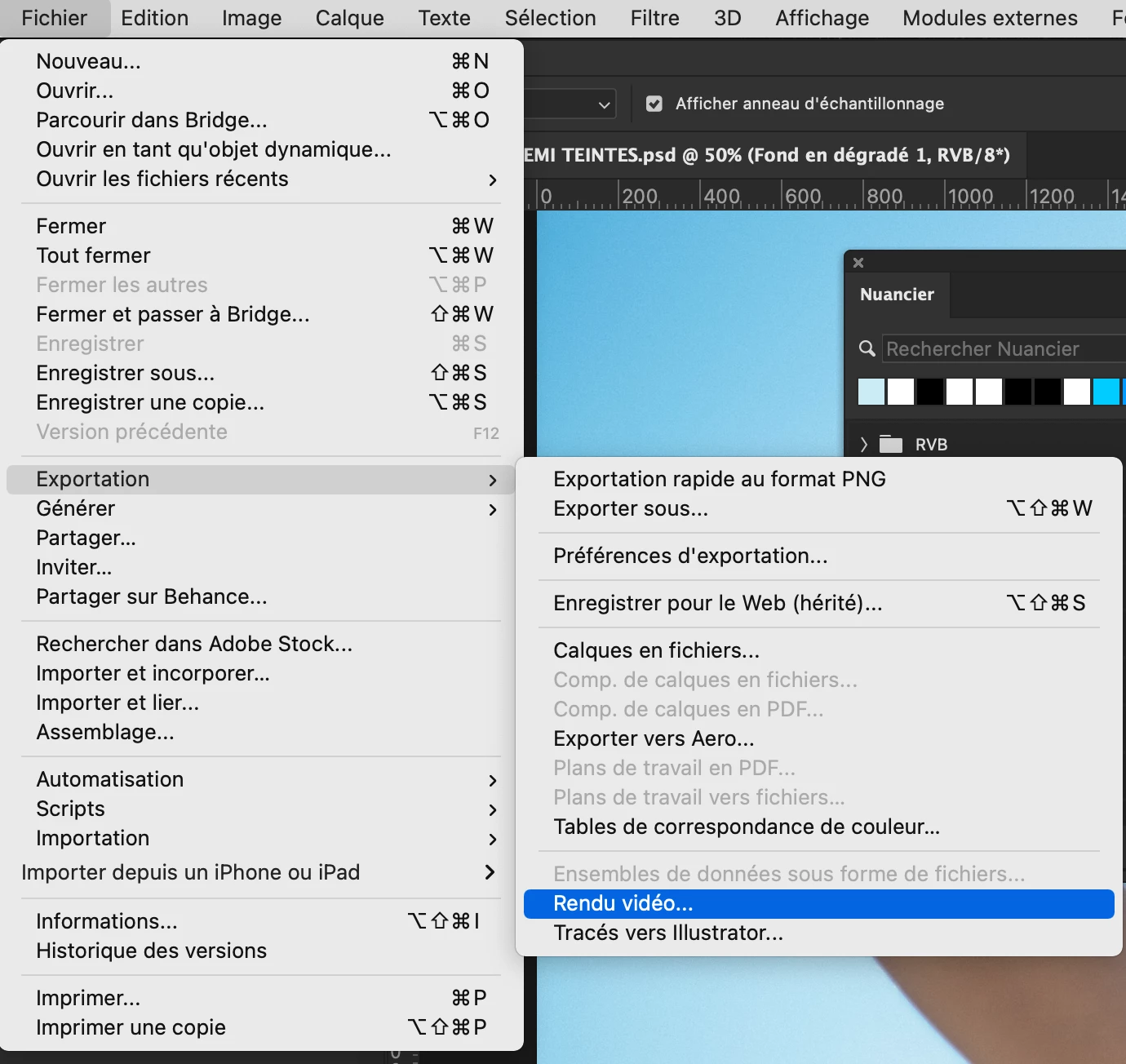Image resolution: width=1126 pixels, height=1064 pixels.
Task: Choose Fermer et passer à Bridge…
Action: coord(261,314)
